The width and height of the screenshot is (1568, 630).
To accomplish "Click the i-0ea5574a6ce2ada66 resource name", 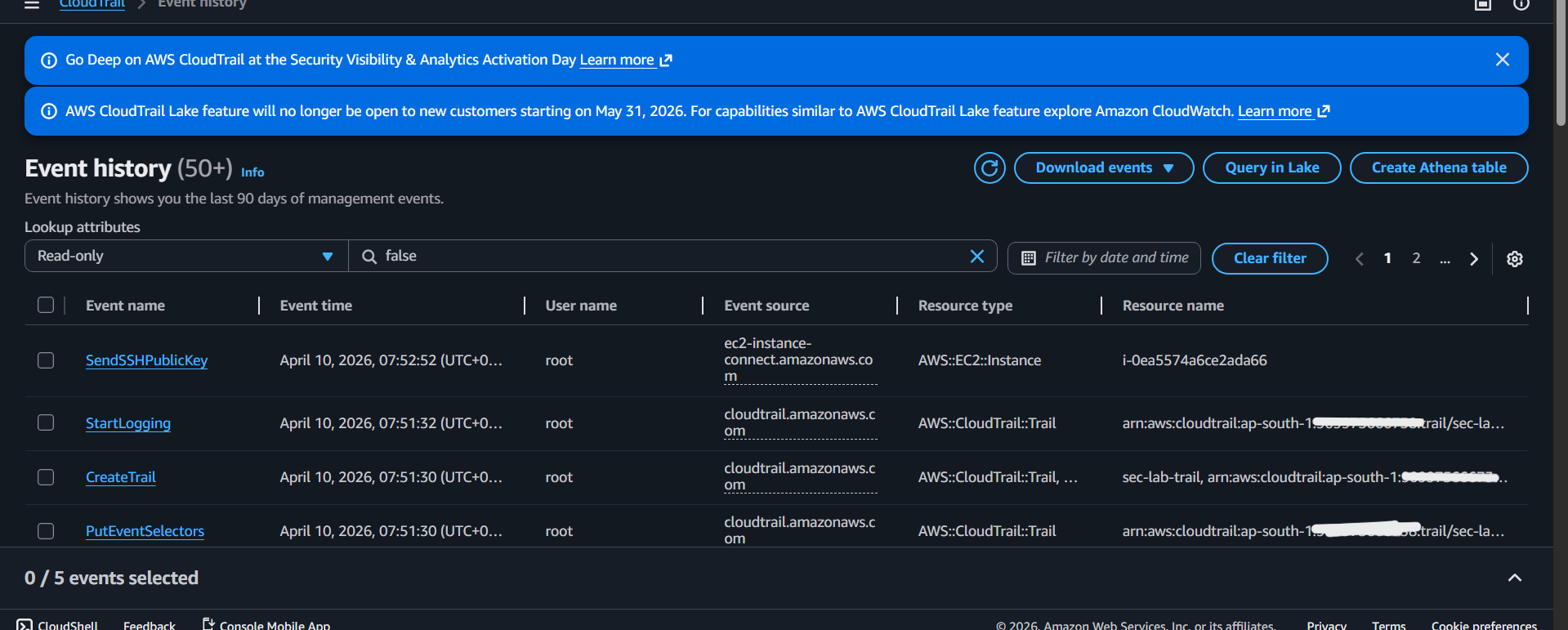I will [1195, 360].
